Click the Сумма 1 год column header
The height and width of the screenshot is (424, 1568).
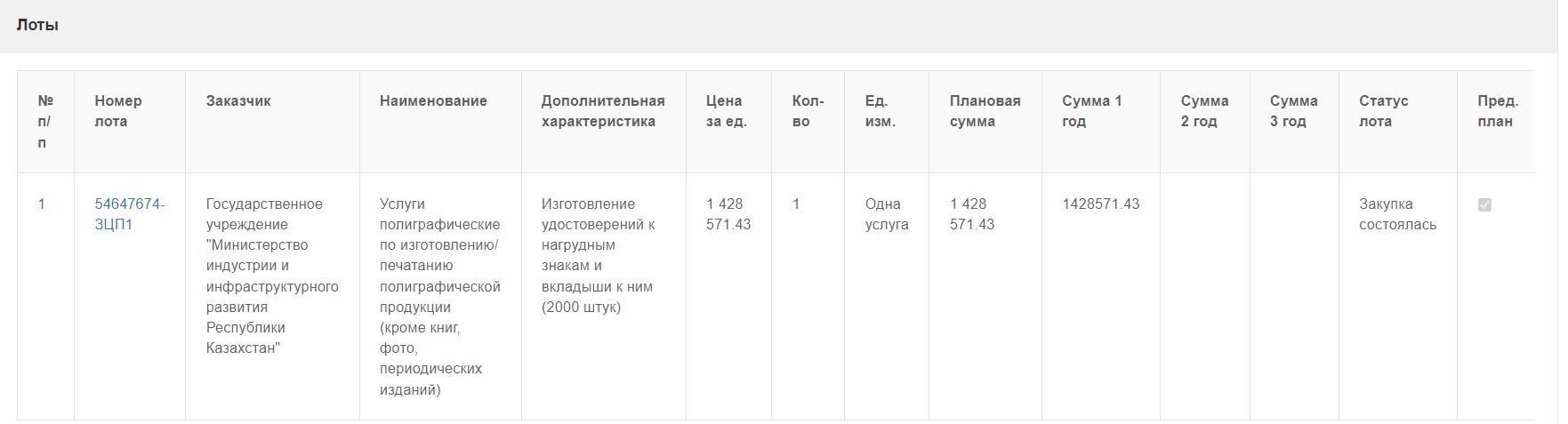(1092, 111)
